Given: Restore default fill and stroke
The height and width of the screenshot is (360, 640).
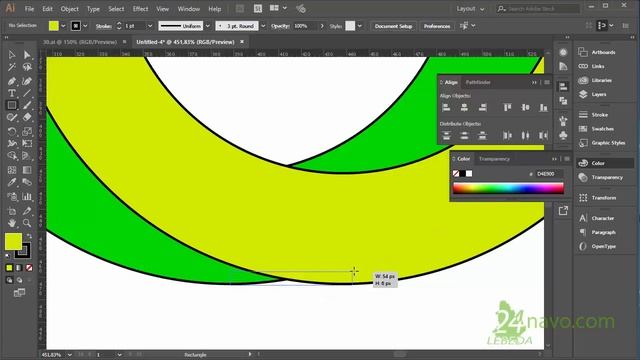Looking at the screenshot, I should tap(8, 256).
